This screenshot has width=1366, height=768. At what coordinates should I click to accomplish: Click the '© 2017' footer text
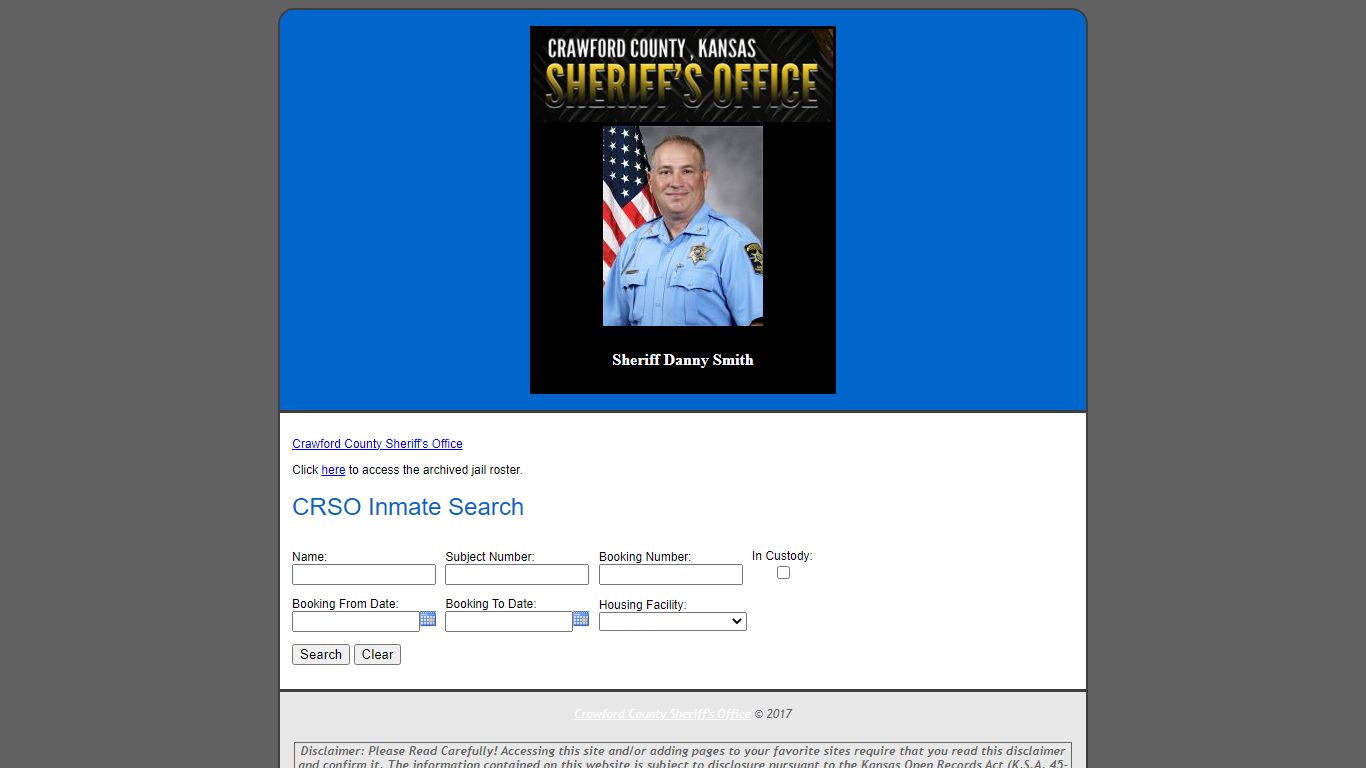click(773, 714)
